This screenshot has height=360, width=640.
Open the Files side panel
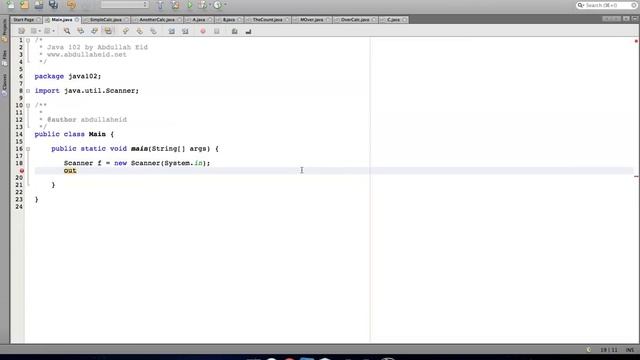coord(4,58)
